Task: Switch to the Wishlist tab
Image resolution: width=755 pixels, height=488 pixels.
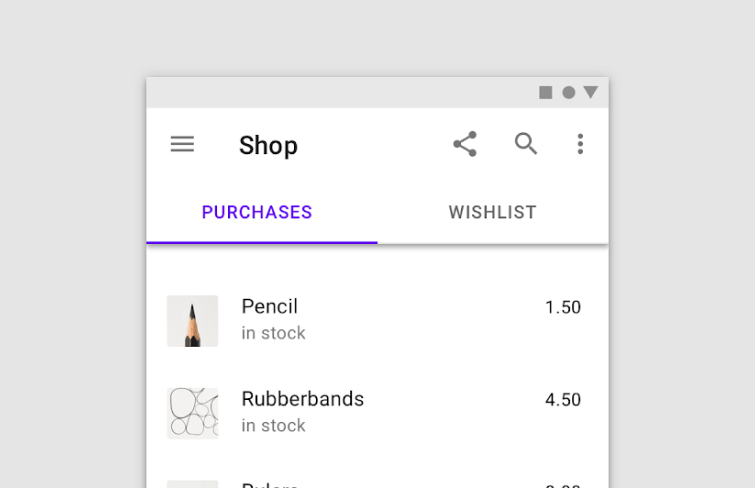Action: coord(492,212)
